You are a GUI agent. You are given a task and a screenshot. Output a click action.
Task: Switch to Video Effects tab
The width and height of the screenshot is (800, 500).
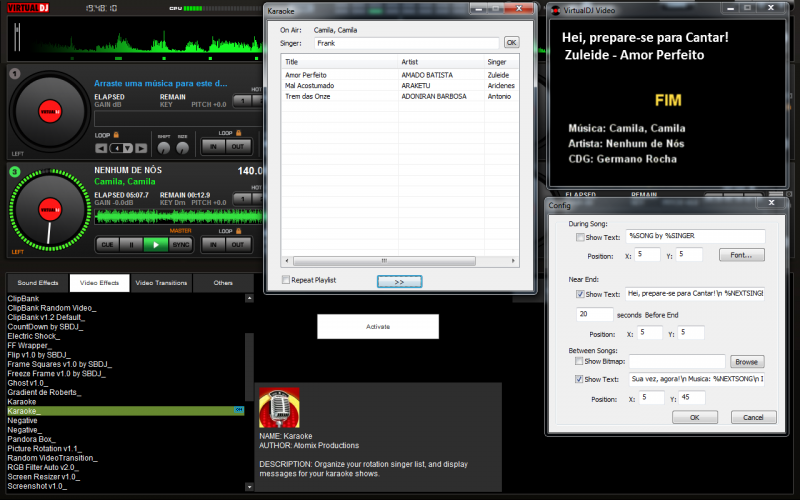[x=99, y=283]
